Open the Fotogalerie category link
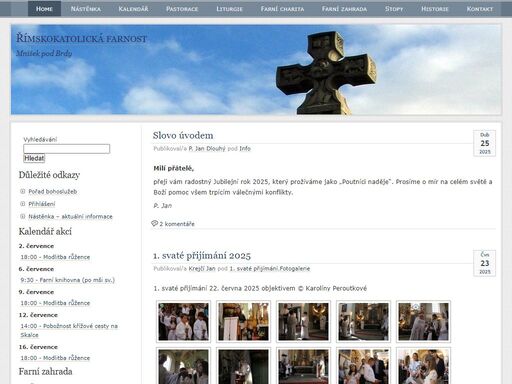The height and width of the screenshot is (384, 512). 295,269
